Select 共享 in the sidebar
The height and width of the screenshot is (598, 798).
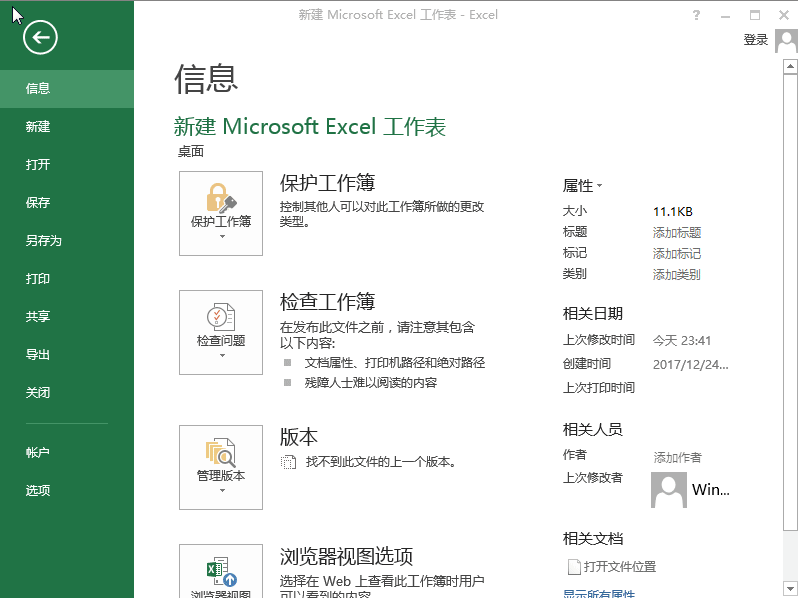[x=67, y=317]
